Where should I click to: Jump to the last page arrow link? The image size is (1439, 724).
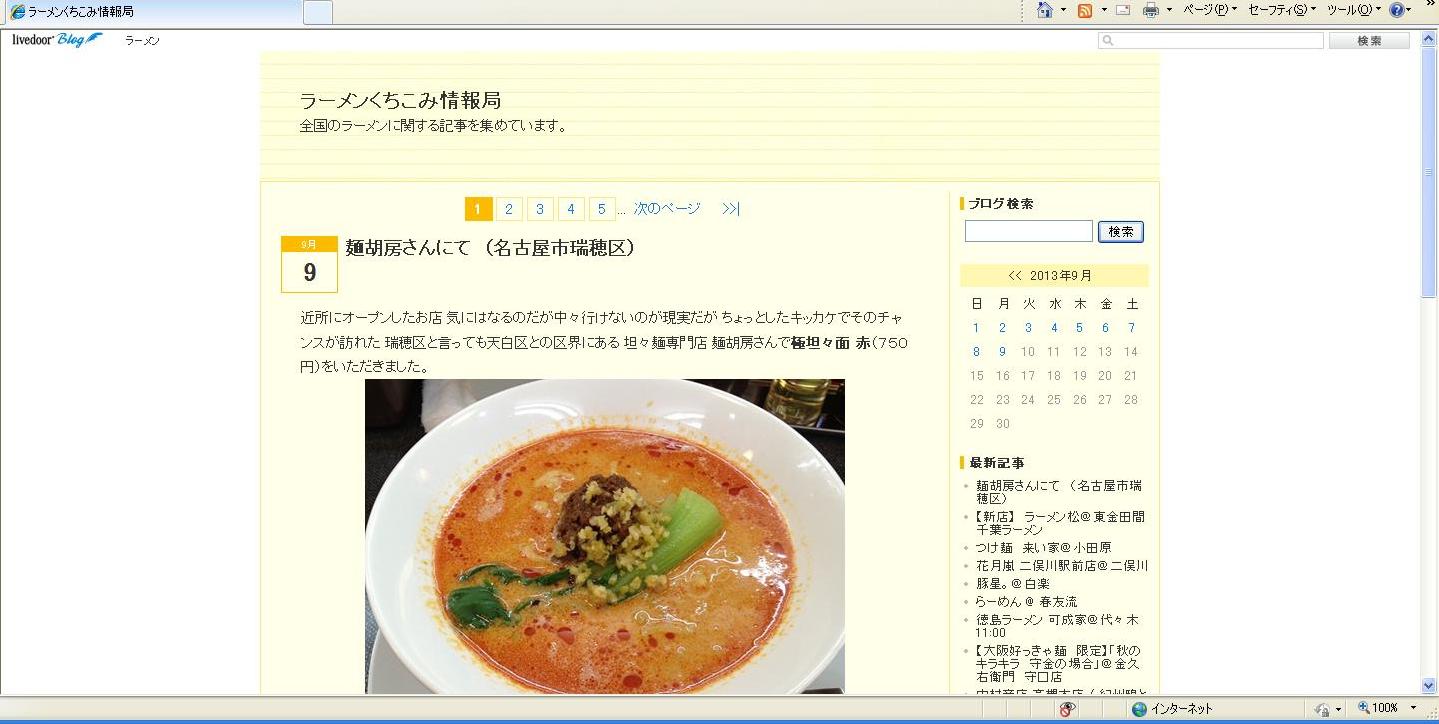tap(730, 209)
